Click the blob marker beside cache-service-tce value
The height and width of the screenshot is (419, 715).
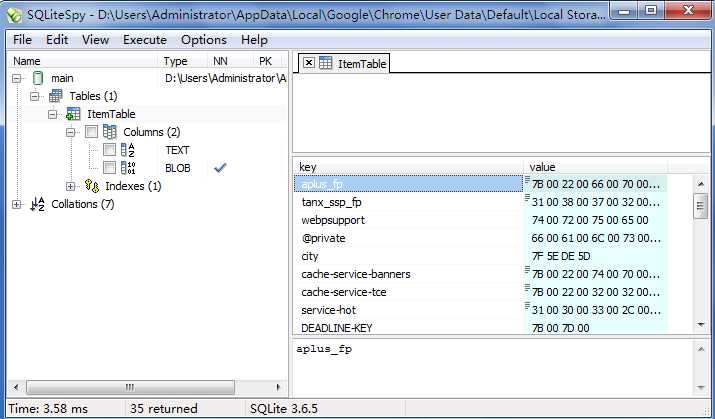(x=527, y=288)
